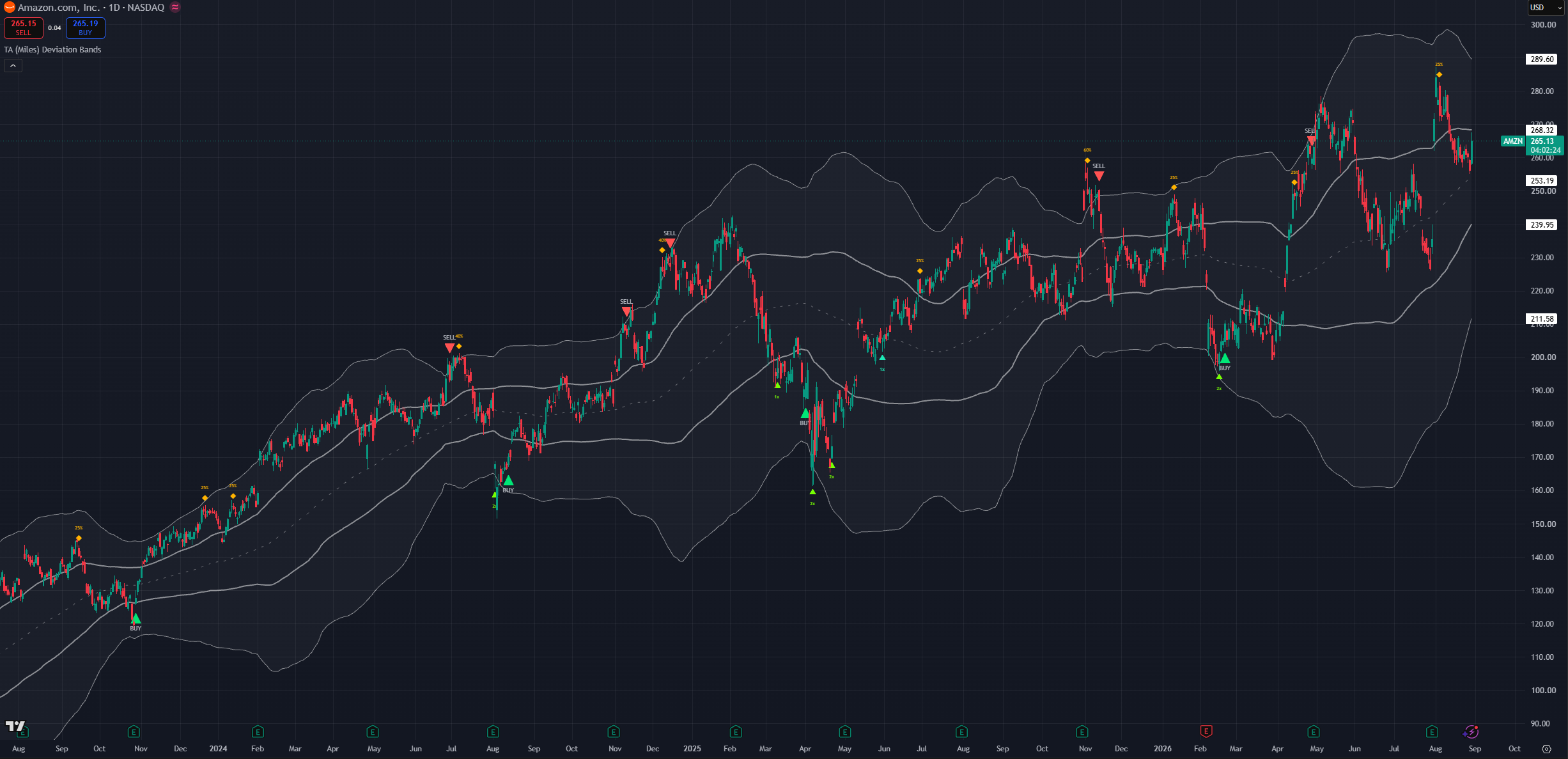Click the 268.32 band value label on the scale

(1542, 130)
